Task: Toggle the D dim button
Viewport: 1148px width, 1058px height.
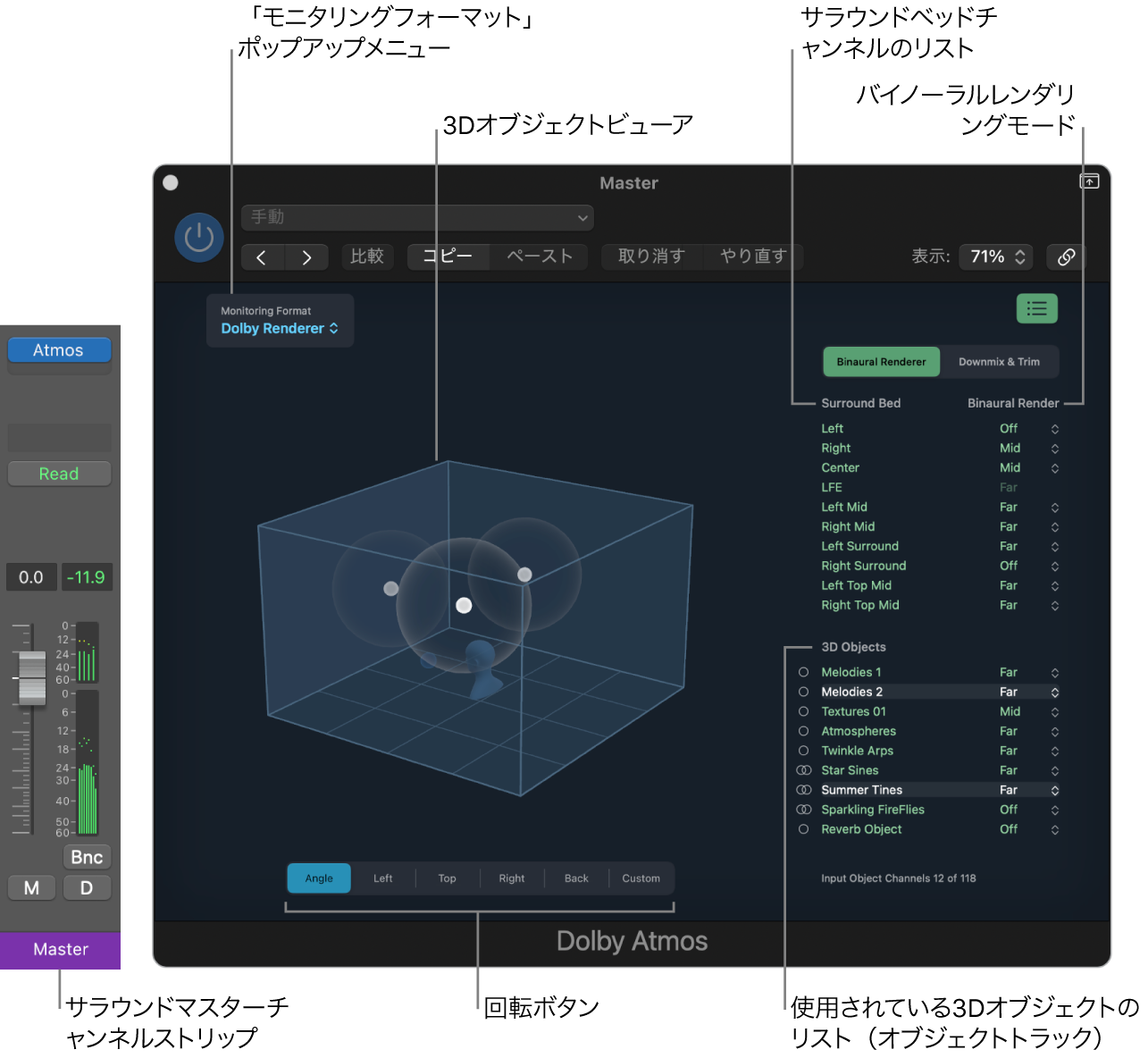Action: [87, 888]
